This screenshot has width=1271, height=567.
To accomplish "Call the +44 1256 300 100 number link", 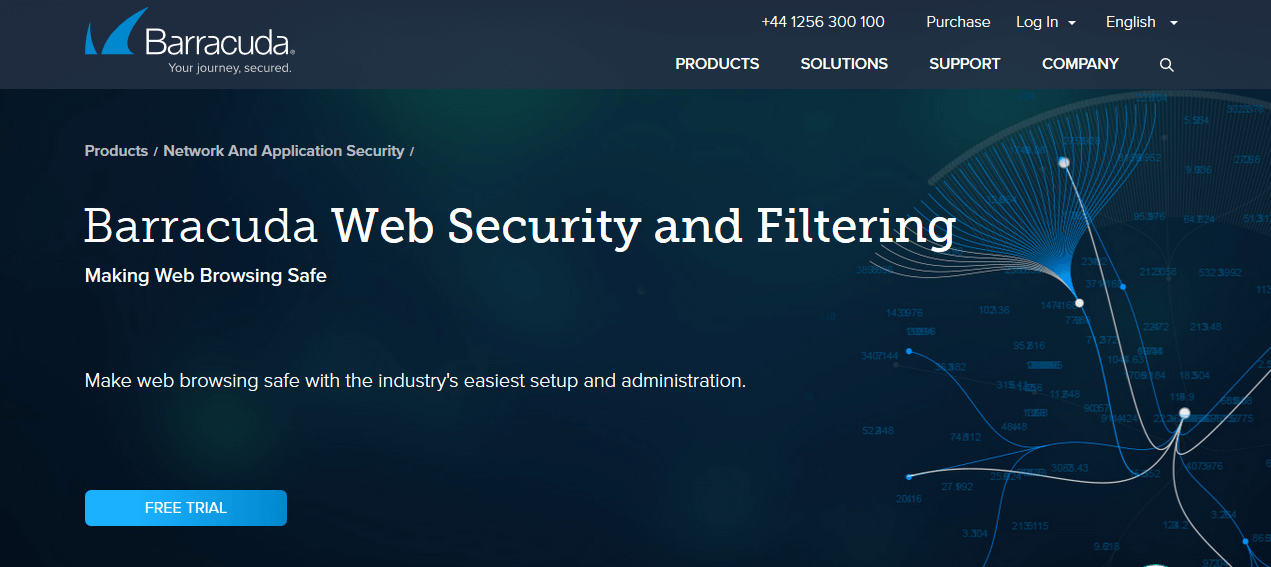I will coord(823,22).
